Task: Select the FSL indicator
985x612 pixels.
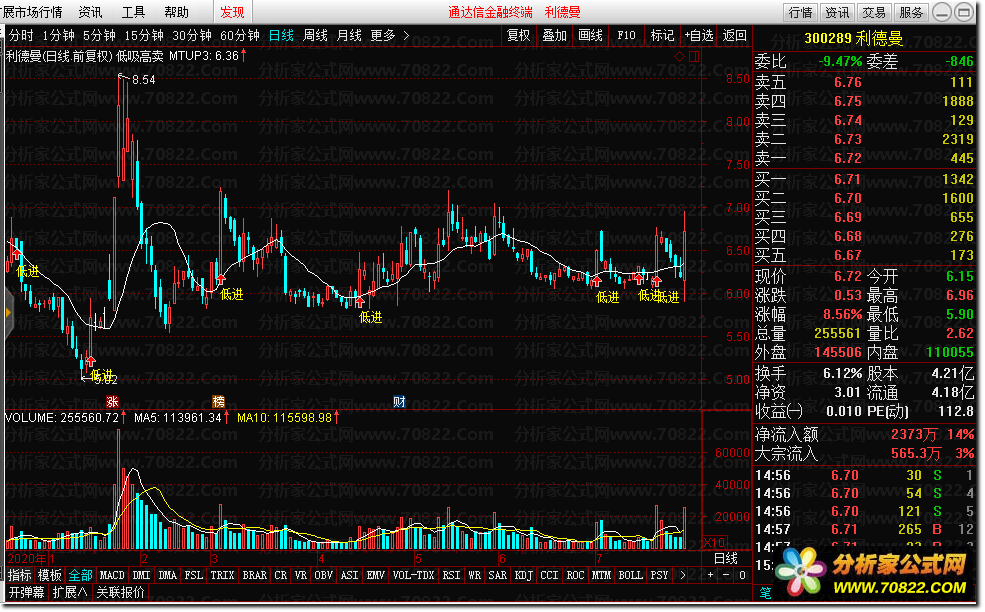Action: click(x=193, y=575)
